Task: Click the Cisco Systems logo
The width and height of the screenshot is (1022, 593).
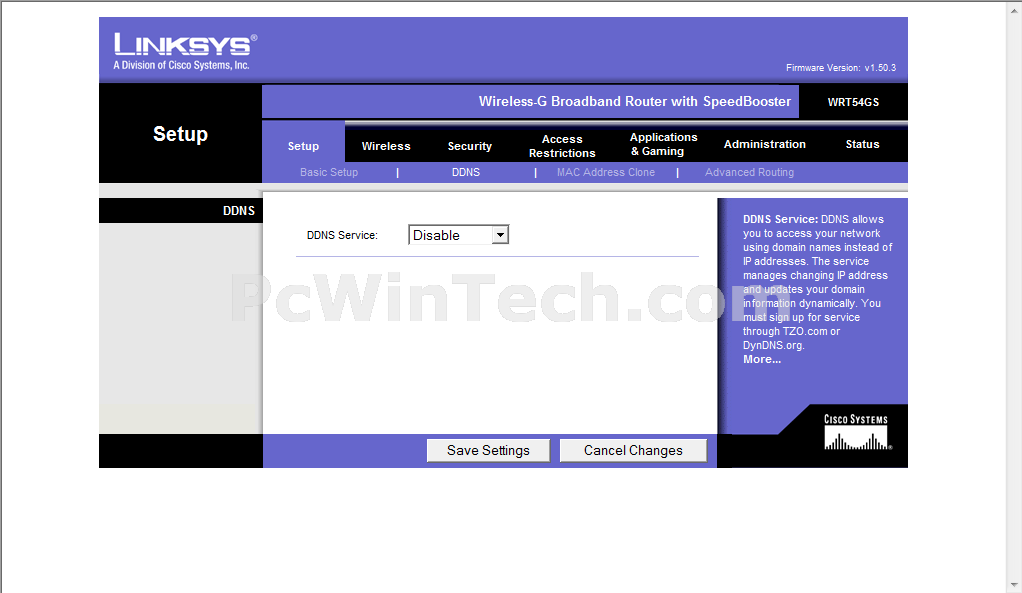Action: pos(856,431)
